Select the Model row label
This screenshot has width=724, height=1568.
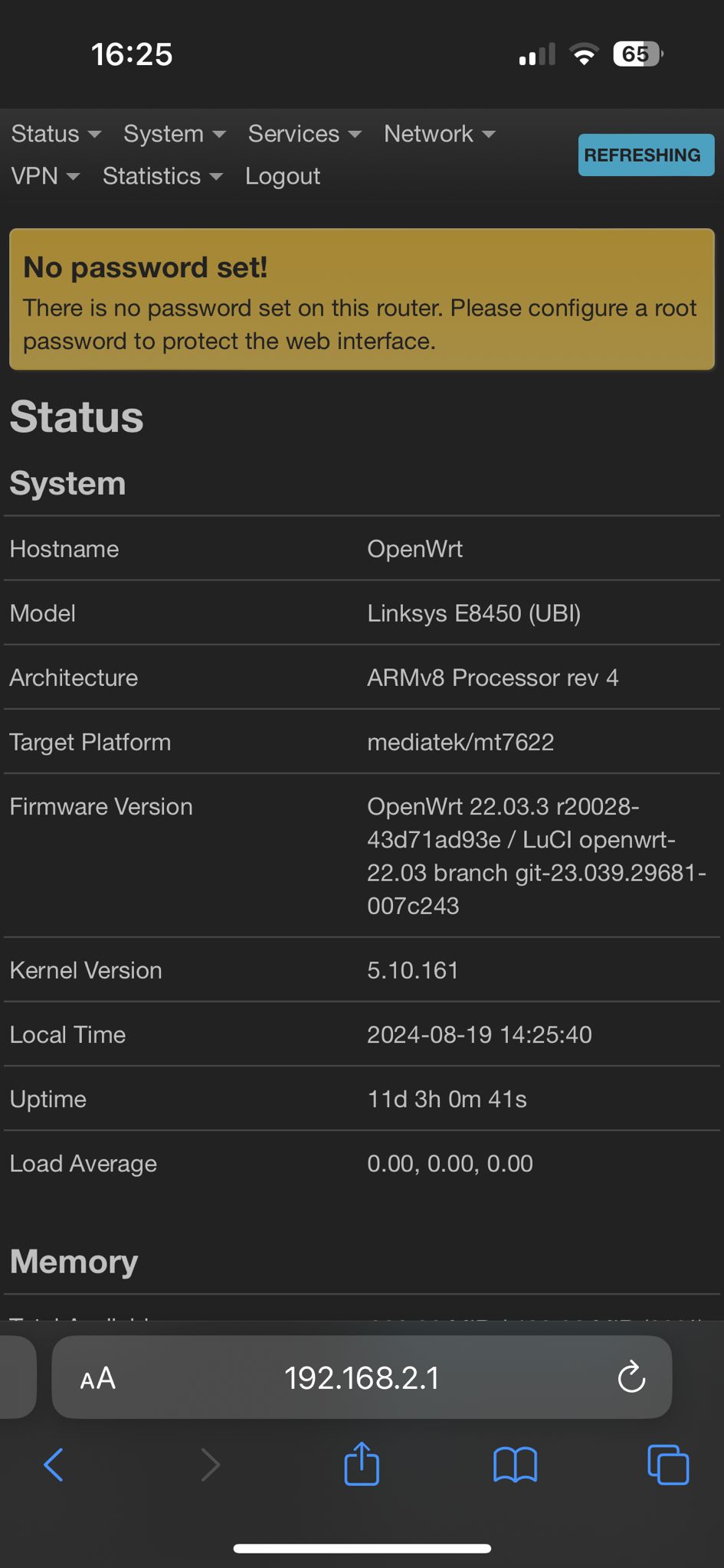pyautogui.click(x=43, y=613)
